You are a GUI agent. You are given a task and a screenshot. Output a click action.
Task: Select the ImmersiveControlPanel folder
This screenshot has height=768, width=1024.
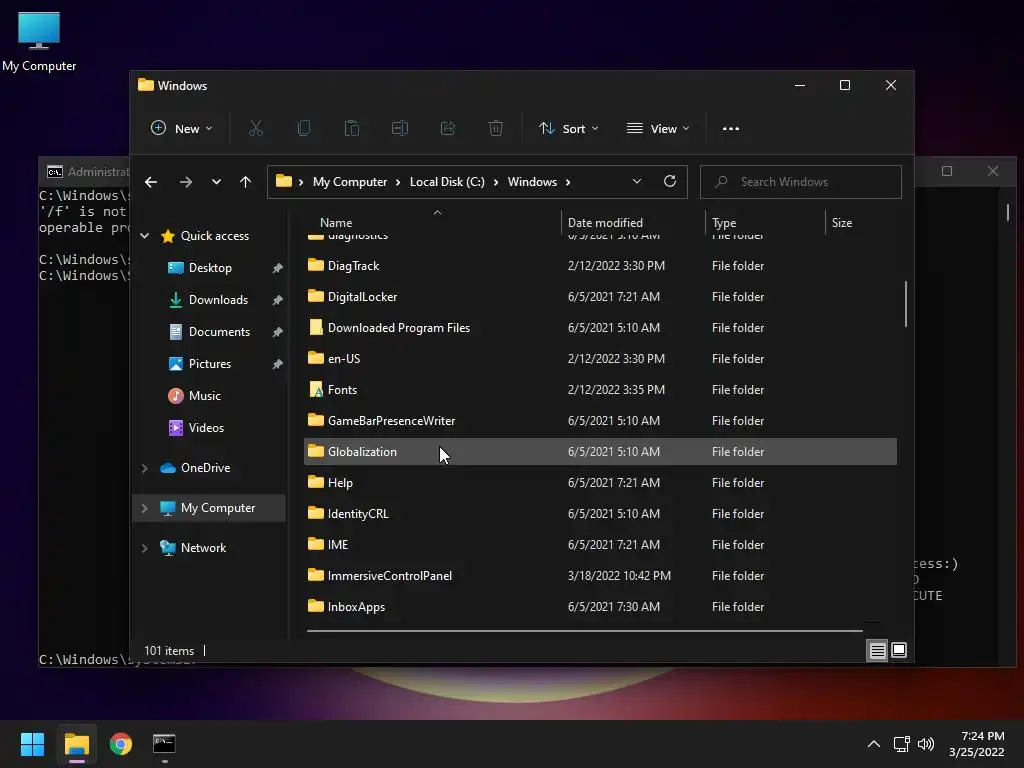pyautogui.click(x=600, y=576)
